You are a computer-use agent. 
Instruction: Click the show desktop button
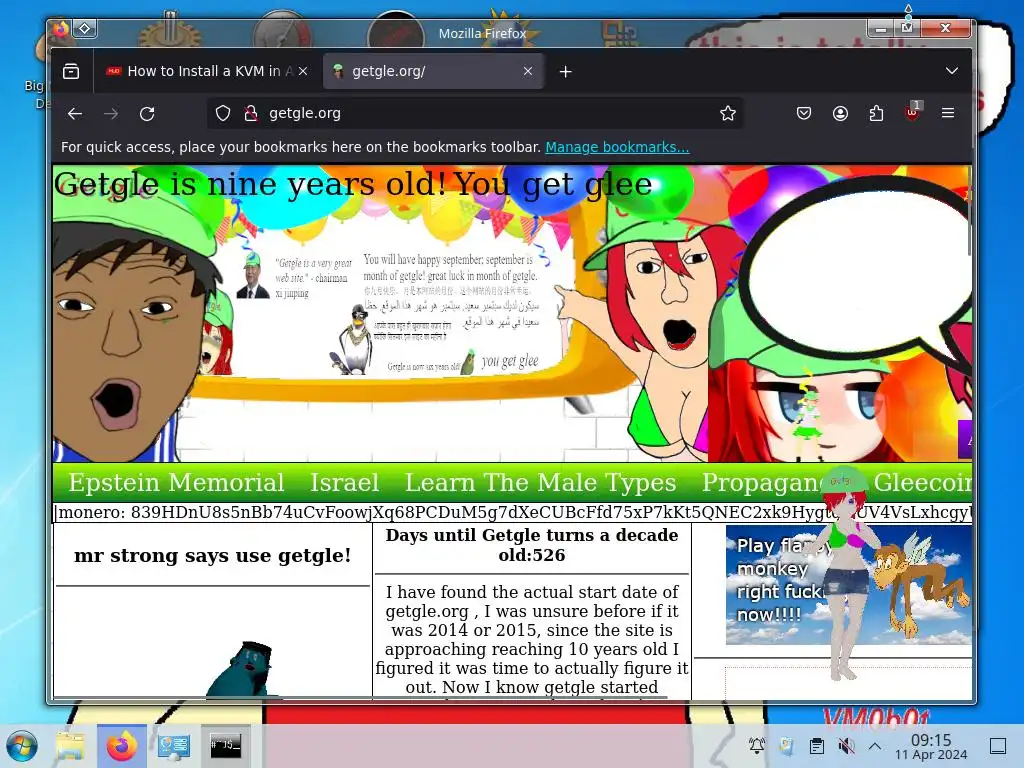(998, 746)
